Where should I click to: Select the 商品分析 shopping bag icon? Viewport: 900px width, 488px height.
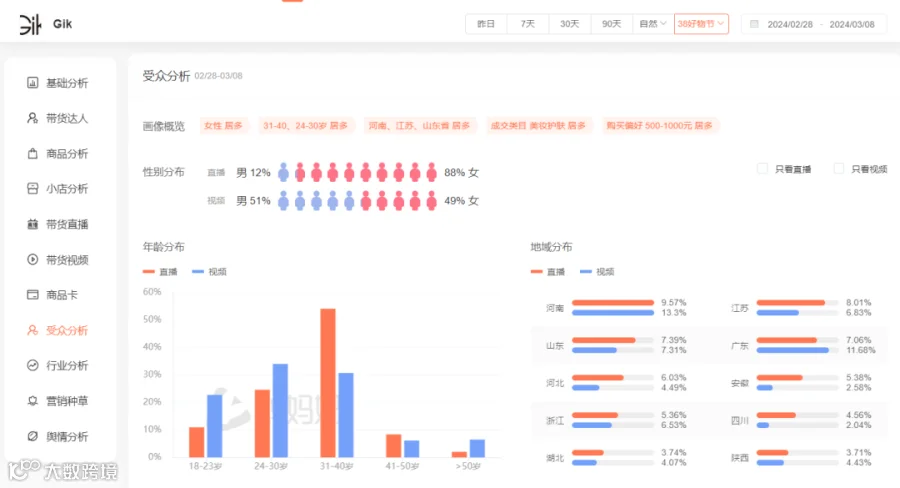coord(33,153)
